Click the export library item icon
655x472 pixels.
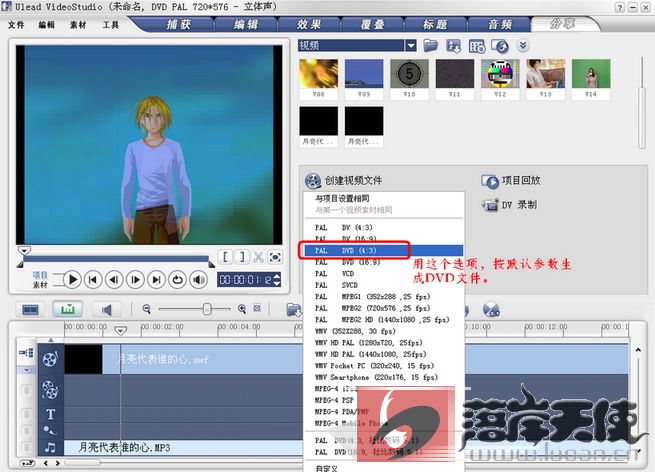(x=454, y=46)
